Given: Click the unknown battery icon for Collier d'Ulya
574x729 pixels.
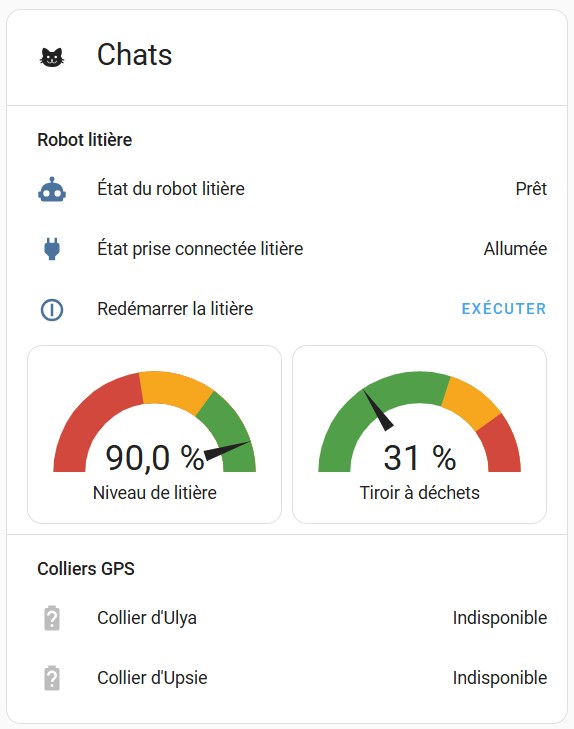Looking at the screenshot, I should (52, 618).
